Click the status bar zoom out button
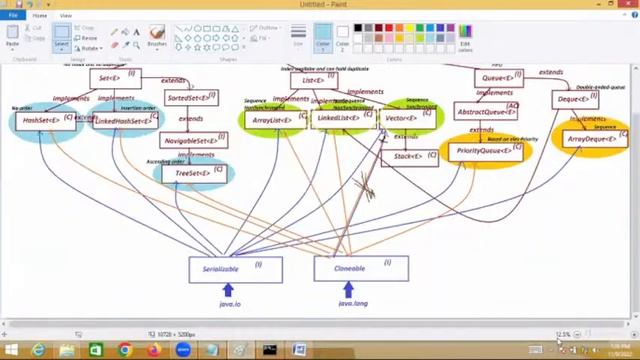 [577, 334]
